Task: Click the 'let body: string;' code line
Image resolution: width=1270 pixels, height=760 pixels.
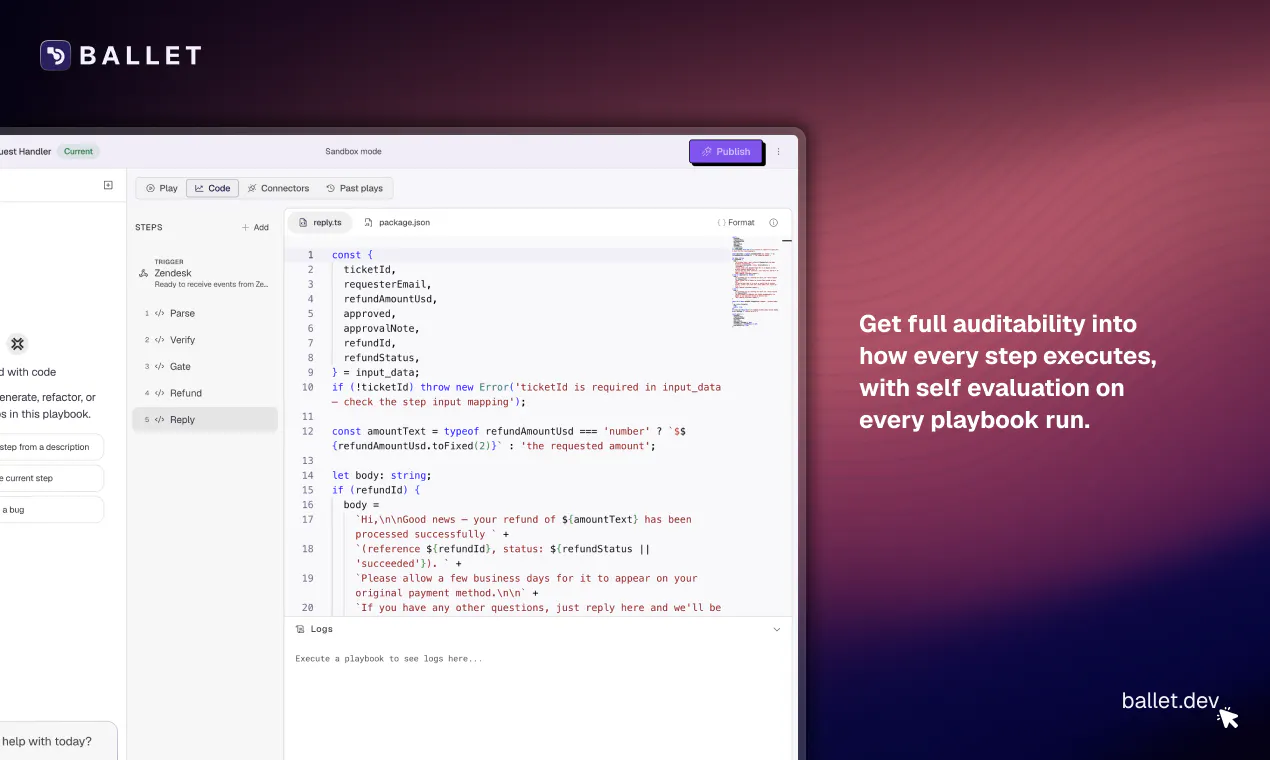Action: (382, 475)
